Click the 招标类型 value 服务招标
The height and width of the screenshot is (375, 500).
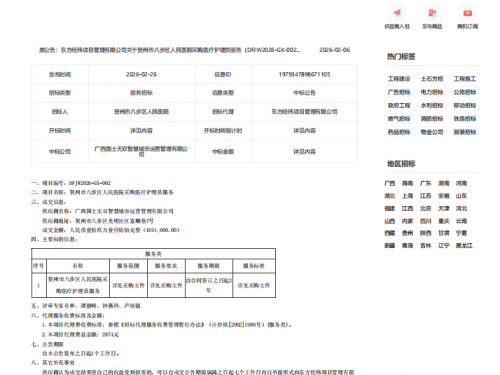pos(141,93)
